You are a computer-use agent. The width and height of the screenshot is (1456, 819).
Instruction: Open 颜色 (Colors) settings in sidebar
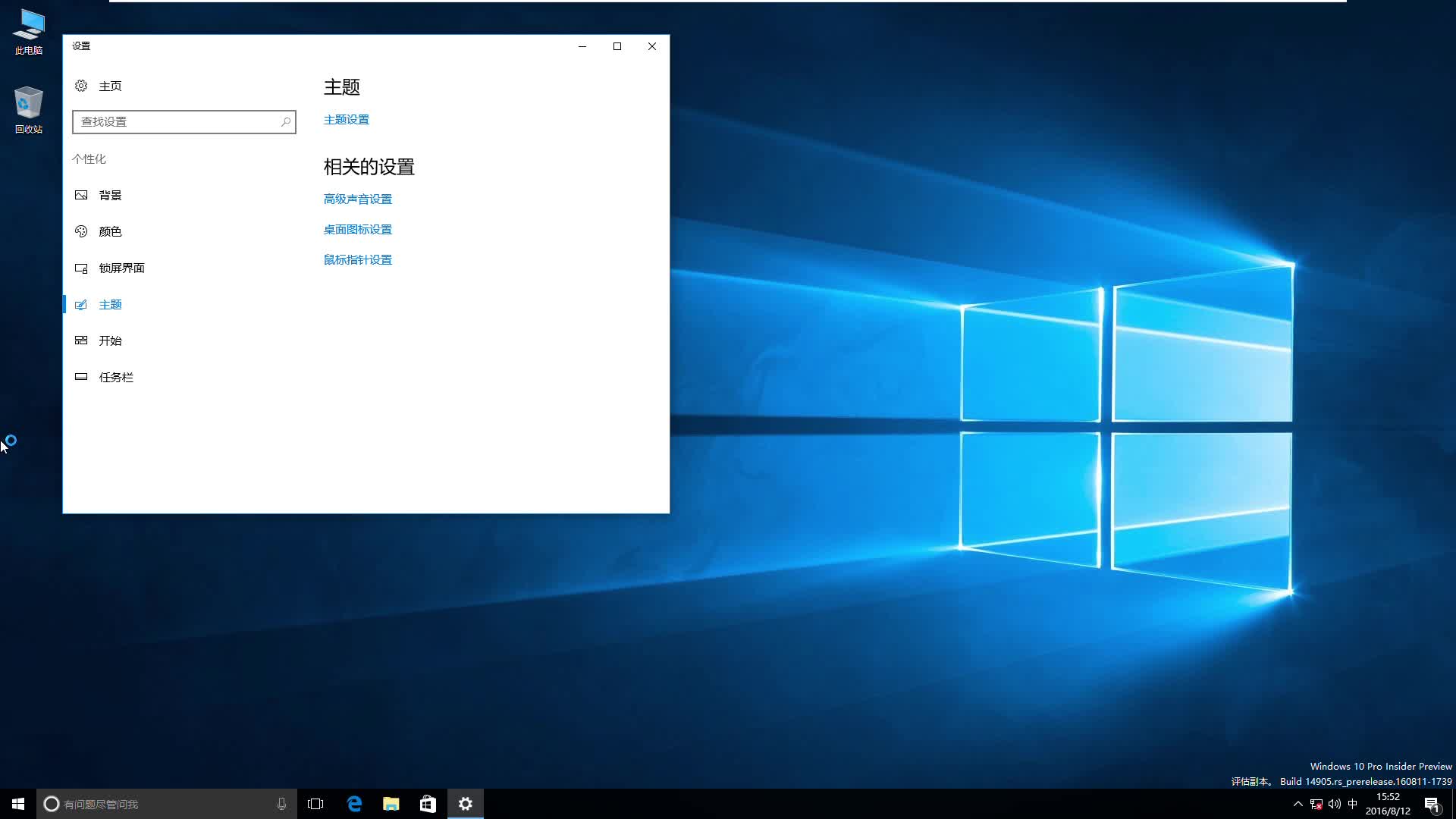coord(110,231)
